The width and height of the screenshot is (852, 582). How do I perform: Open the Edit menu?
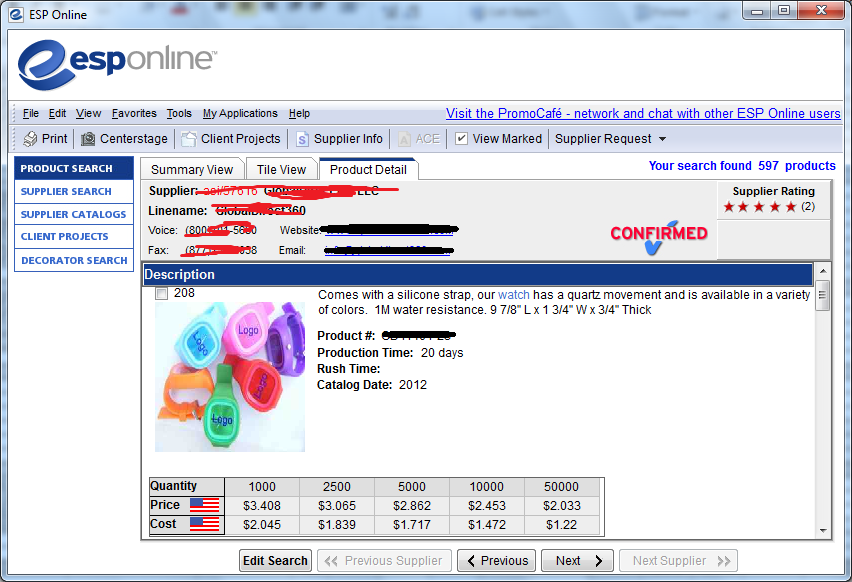click(x=57, y=113)
